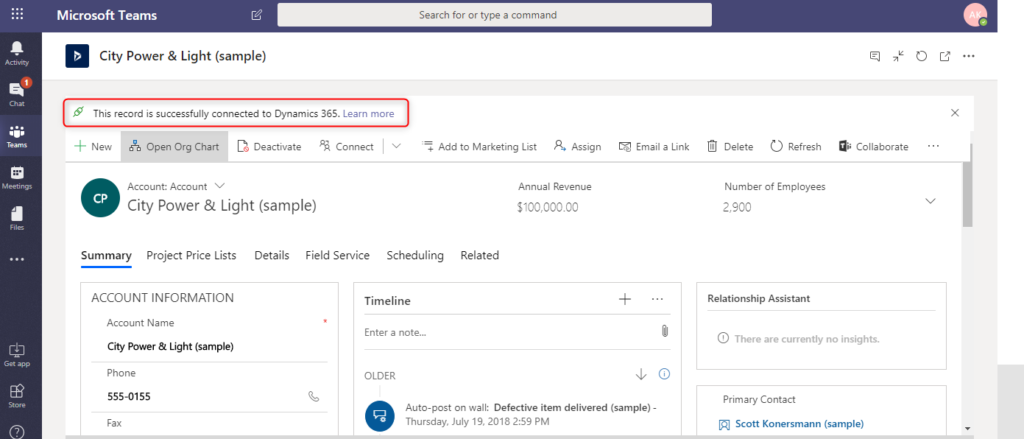Open more tab options ellipsis

coord(968,56)
